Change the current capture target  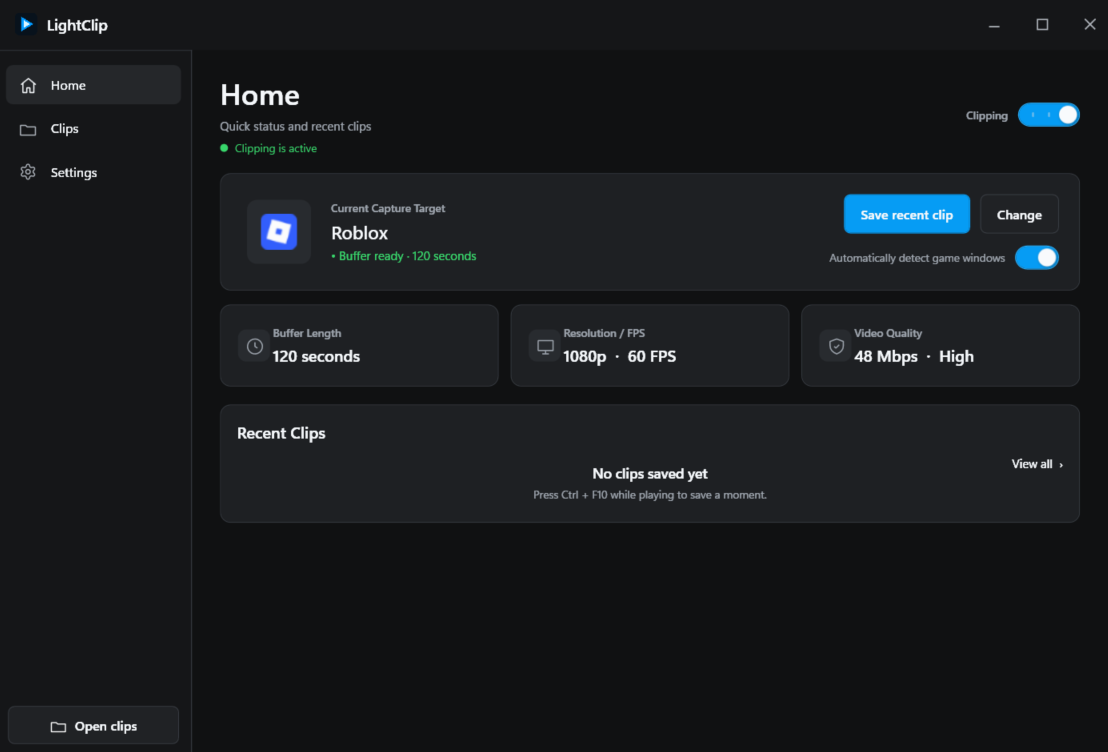(1019, 214)
